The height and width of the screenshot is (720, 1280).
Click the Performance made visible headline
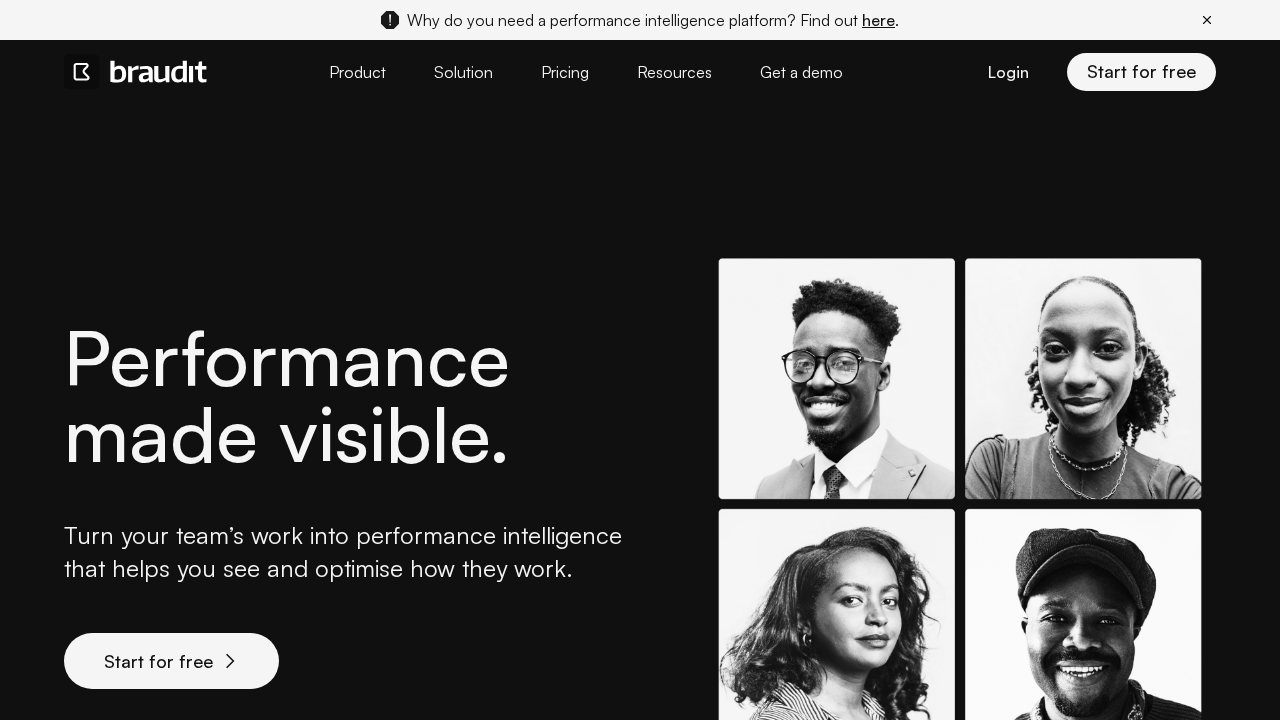click(287, 397)
